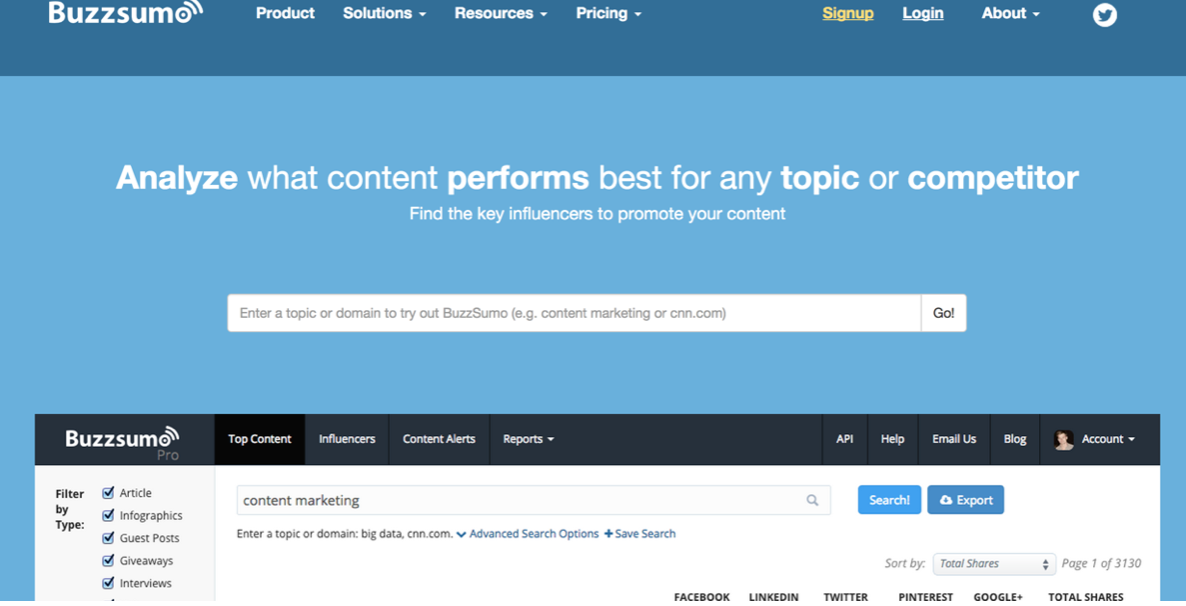
Task: Open the Blog menu item
Action: (x=1015, y=439)
